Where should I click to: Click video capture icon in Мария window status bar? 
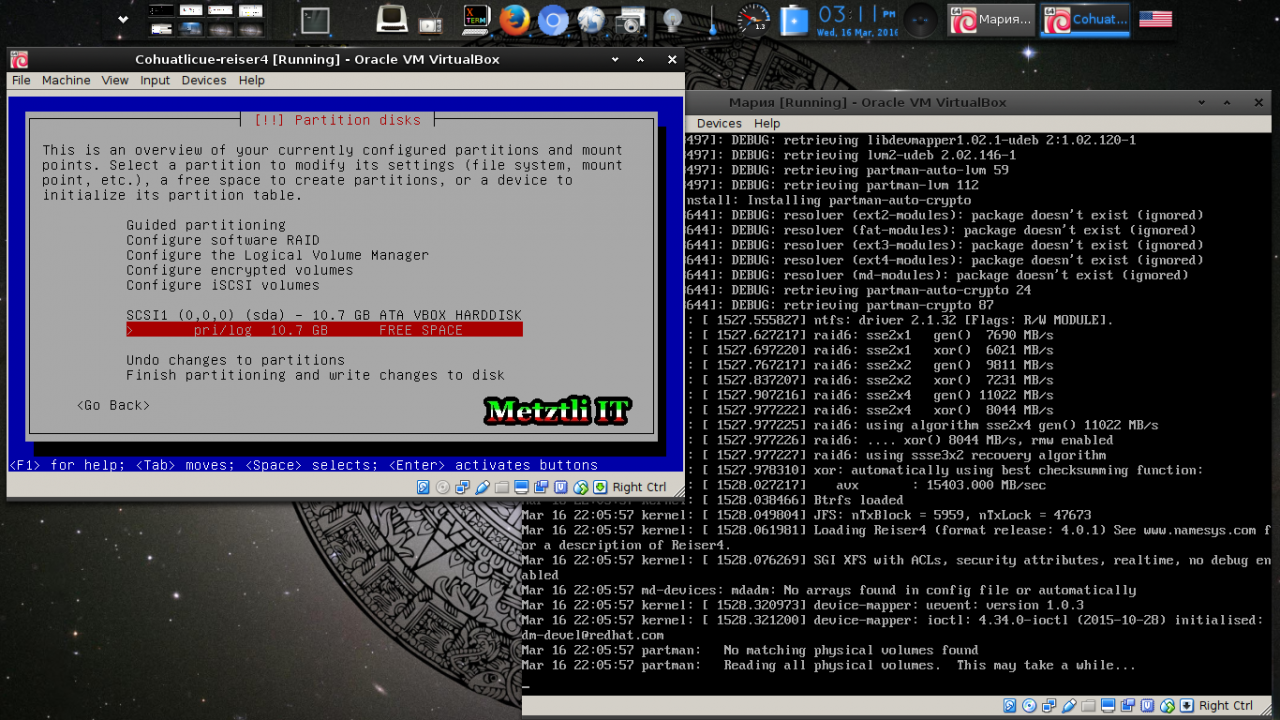pos(1128,705)
